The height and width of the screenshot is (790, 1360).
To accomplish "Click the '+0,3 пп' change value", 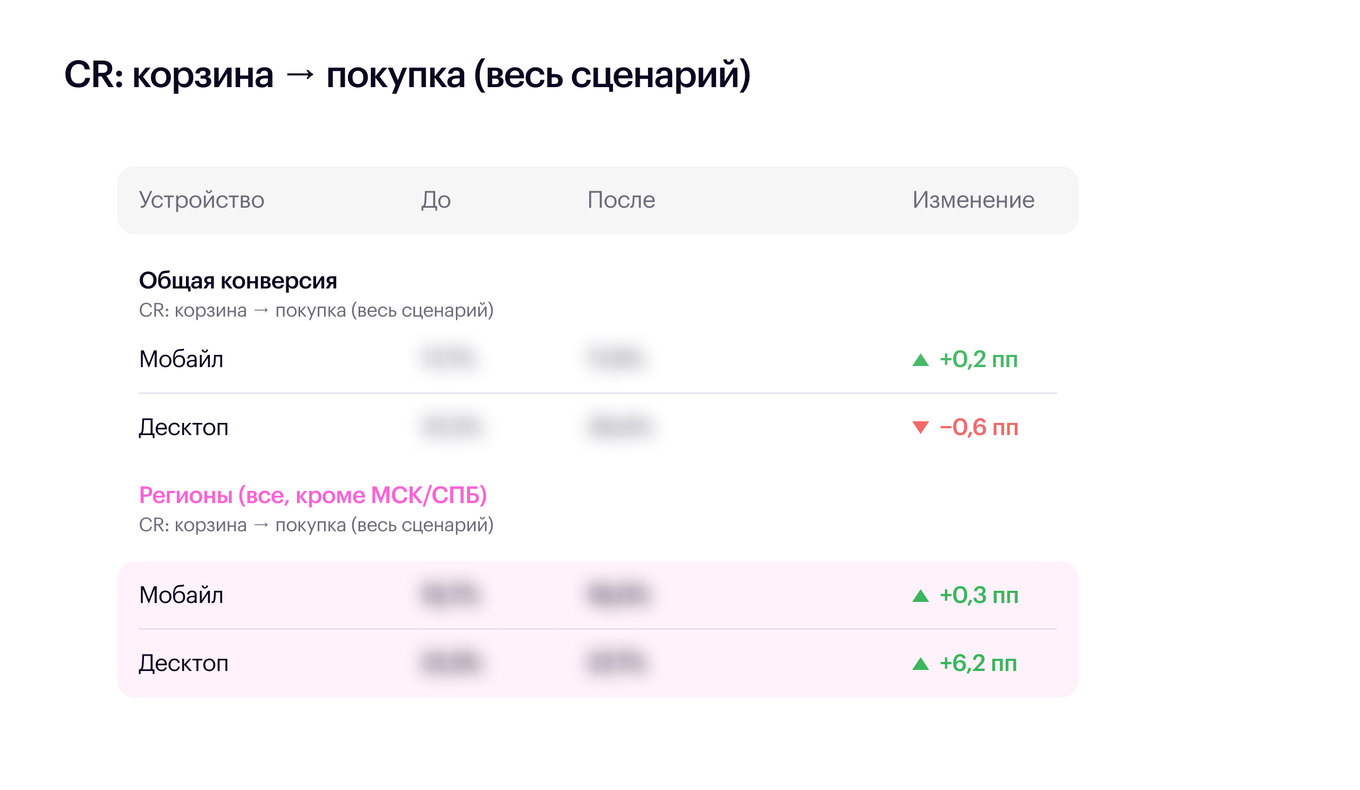I will point(979,595).
